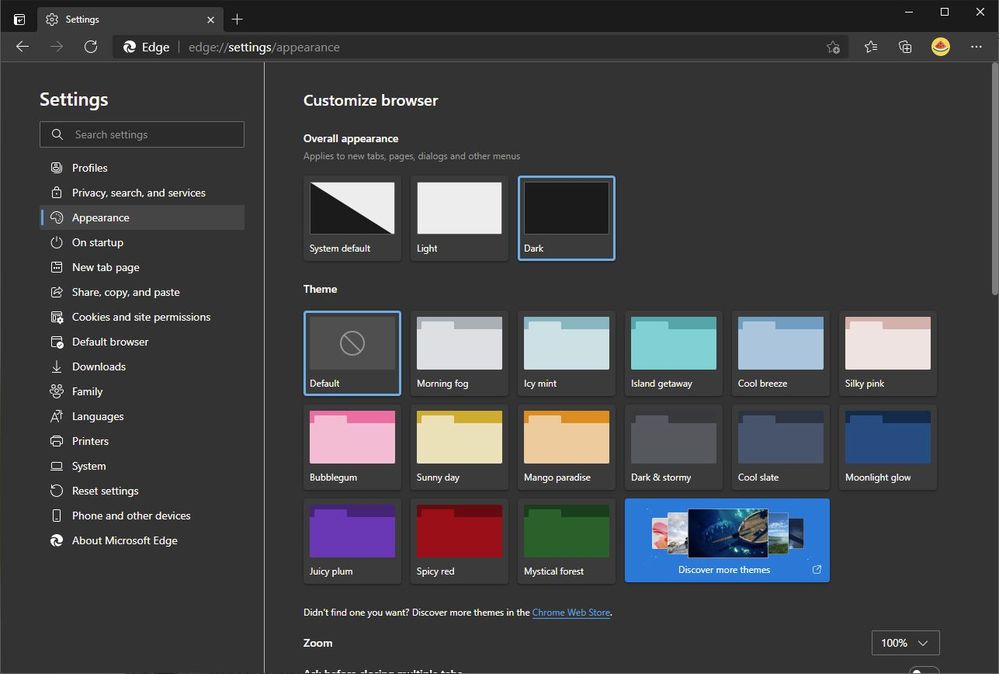The height and width of the screenshot is (674, 999).
Task: Expand the Zoom 100% dropdown
Action: pos(905,643)
